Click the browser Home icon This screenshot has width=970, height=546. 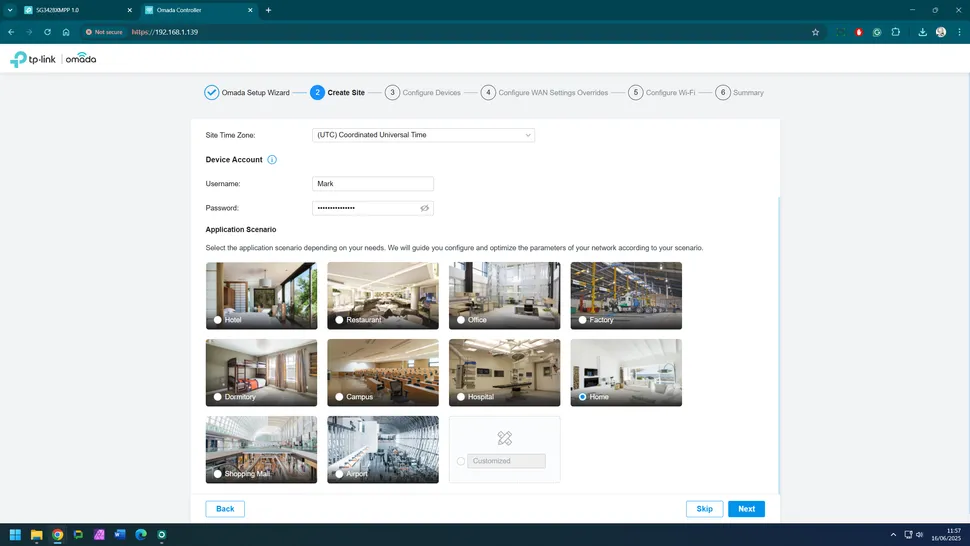click(66, 32)
